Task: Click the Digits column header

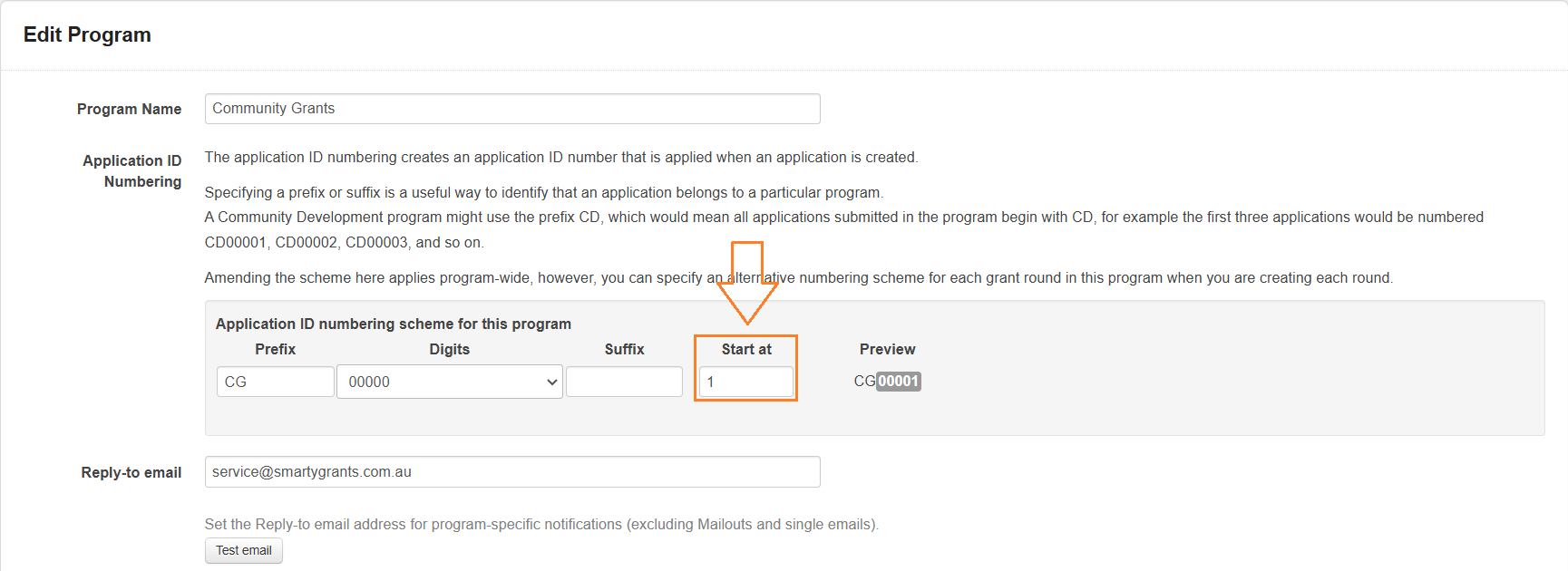Action: pyautogui.click(x=449, y=349)
